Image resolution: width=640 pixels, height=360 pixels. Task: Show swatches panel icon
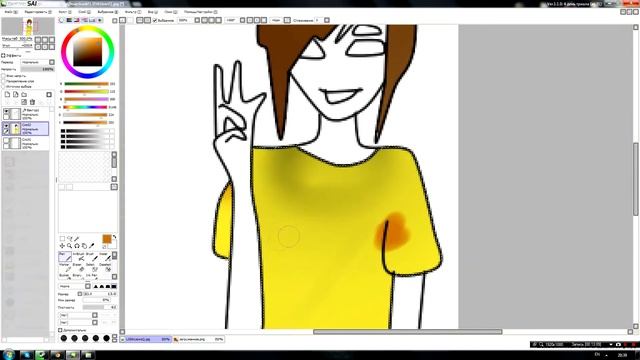pyautogui.click(x=92, y=20)
